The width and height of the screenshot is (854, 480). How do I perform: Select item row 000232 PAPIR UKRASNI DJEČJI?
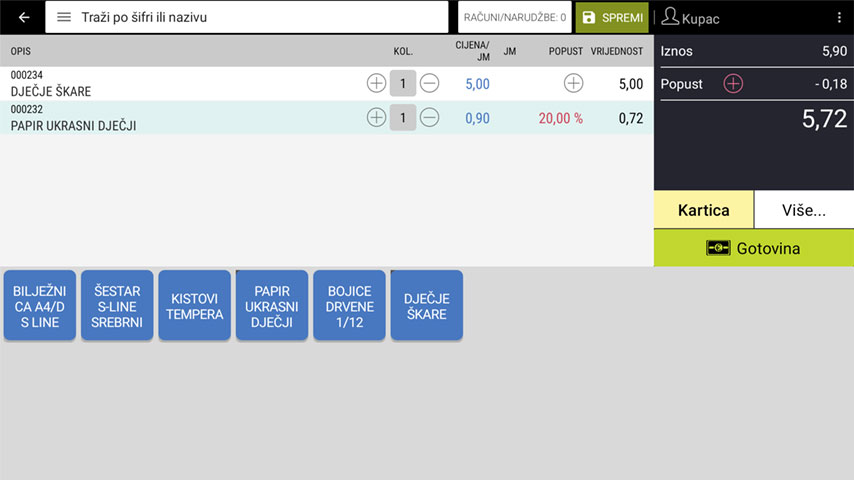(327, 118)
